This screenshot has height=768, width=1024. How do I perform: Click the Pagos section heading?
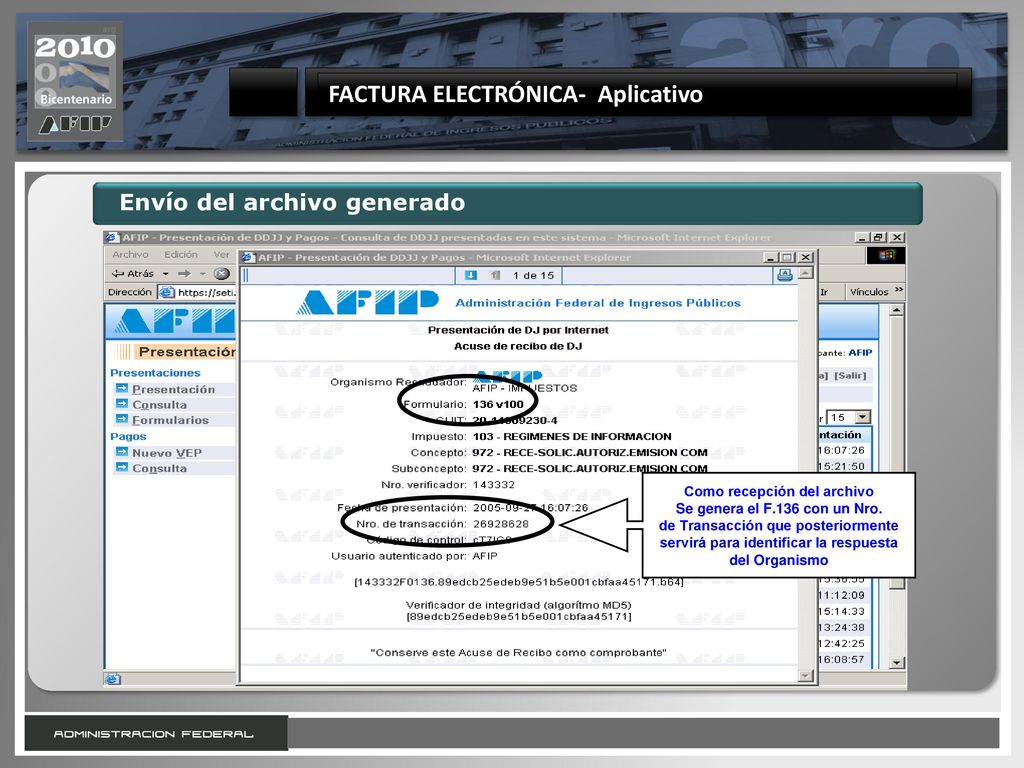(128, 436)
